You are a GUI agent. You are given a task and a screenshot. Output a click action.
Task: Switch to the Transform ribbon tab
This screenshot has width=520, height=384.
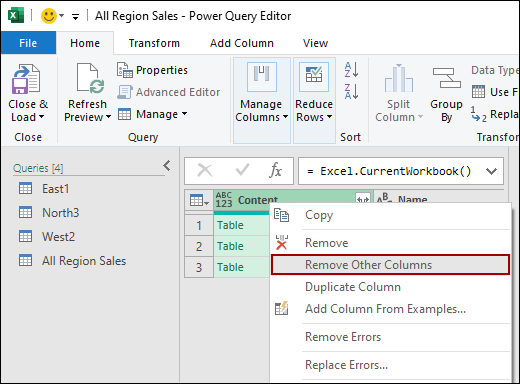point(154,43)
